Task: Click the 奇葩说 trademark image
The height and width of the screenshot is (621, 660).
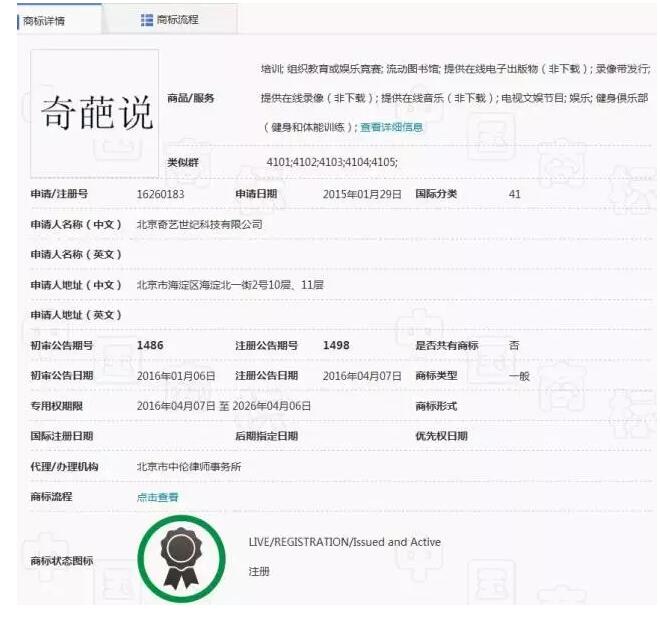Action: point(95,113)
